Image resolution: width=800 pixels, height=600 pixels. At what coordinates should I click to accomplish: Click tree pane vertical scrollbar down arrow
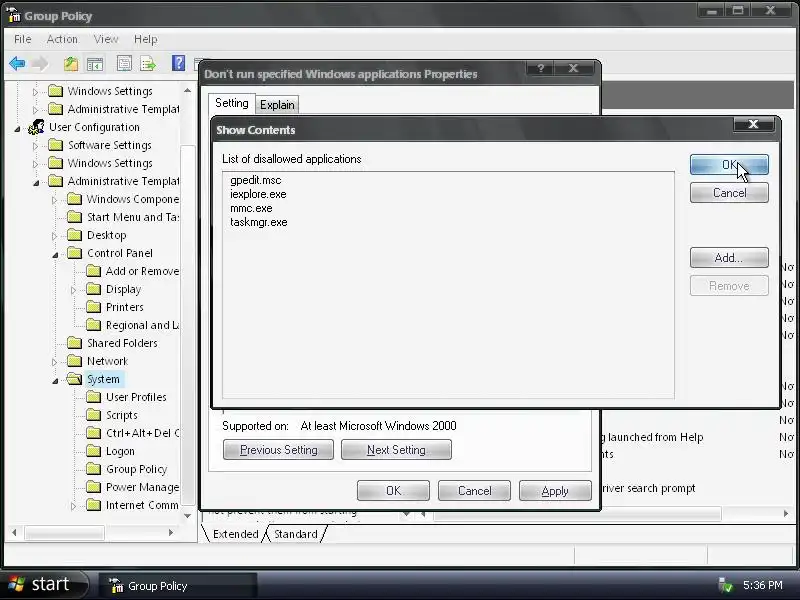[188, 516]
